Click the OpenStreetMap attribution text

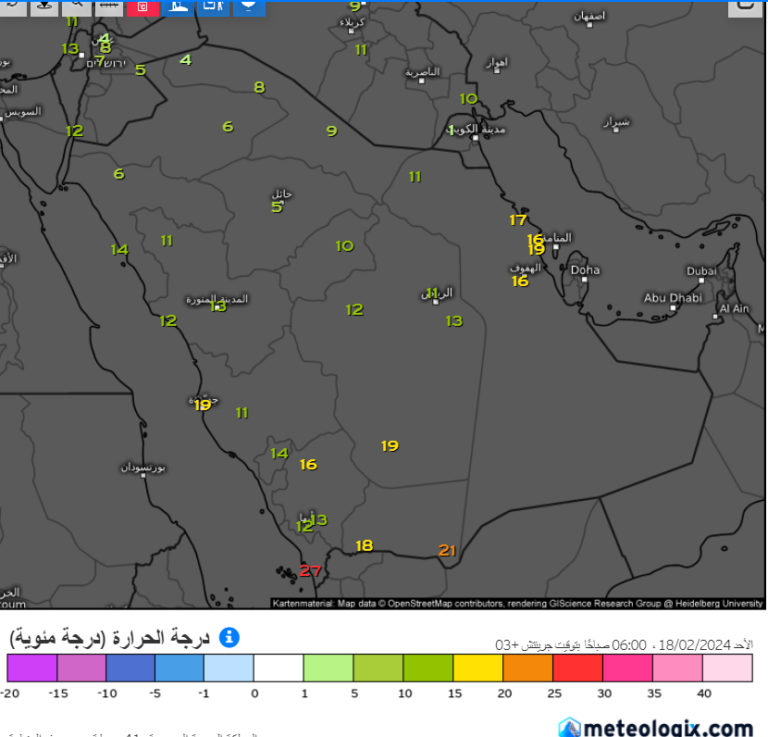coord(517,604)
